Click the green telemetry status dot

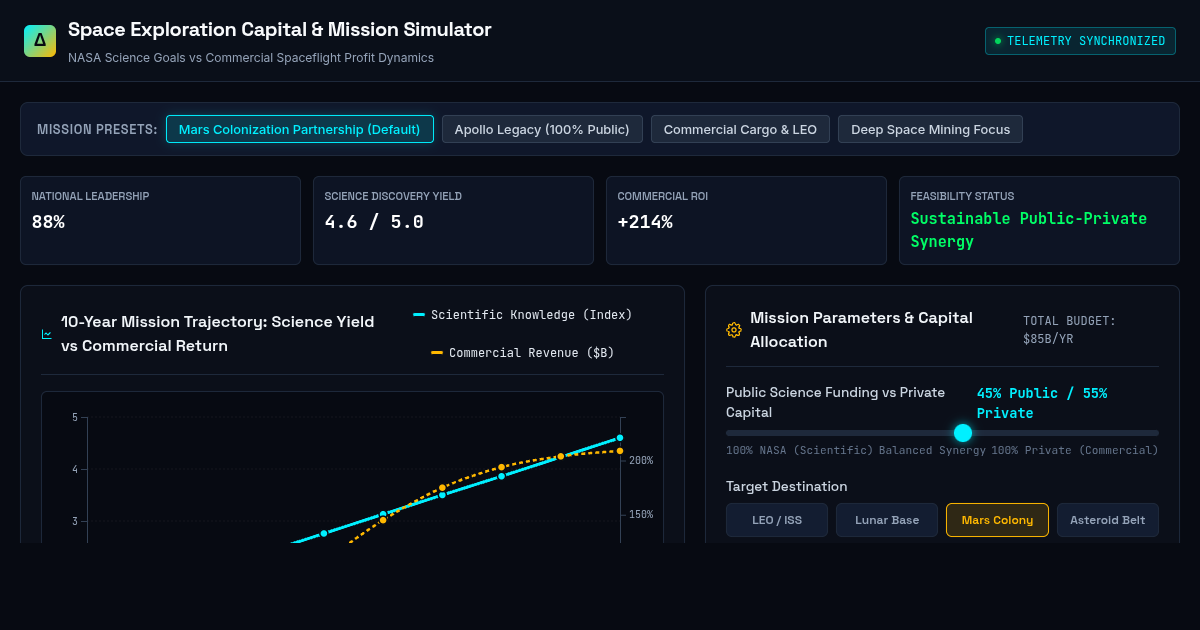[x=997, y=41]
